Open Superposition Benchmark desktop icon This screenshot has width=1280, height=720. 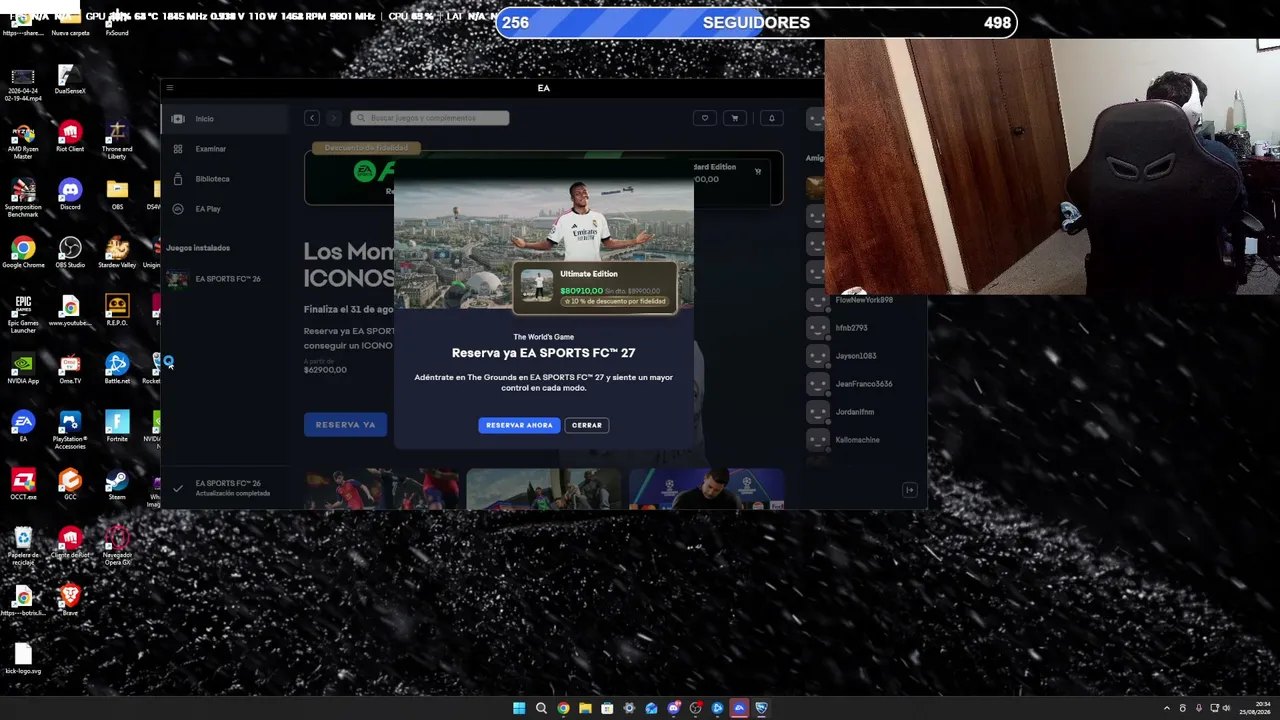pos(23,198)
